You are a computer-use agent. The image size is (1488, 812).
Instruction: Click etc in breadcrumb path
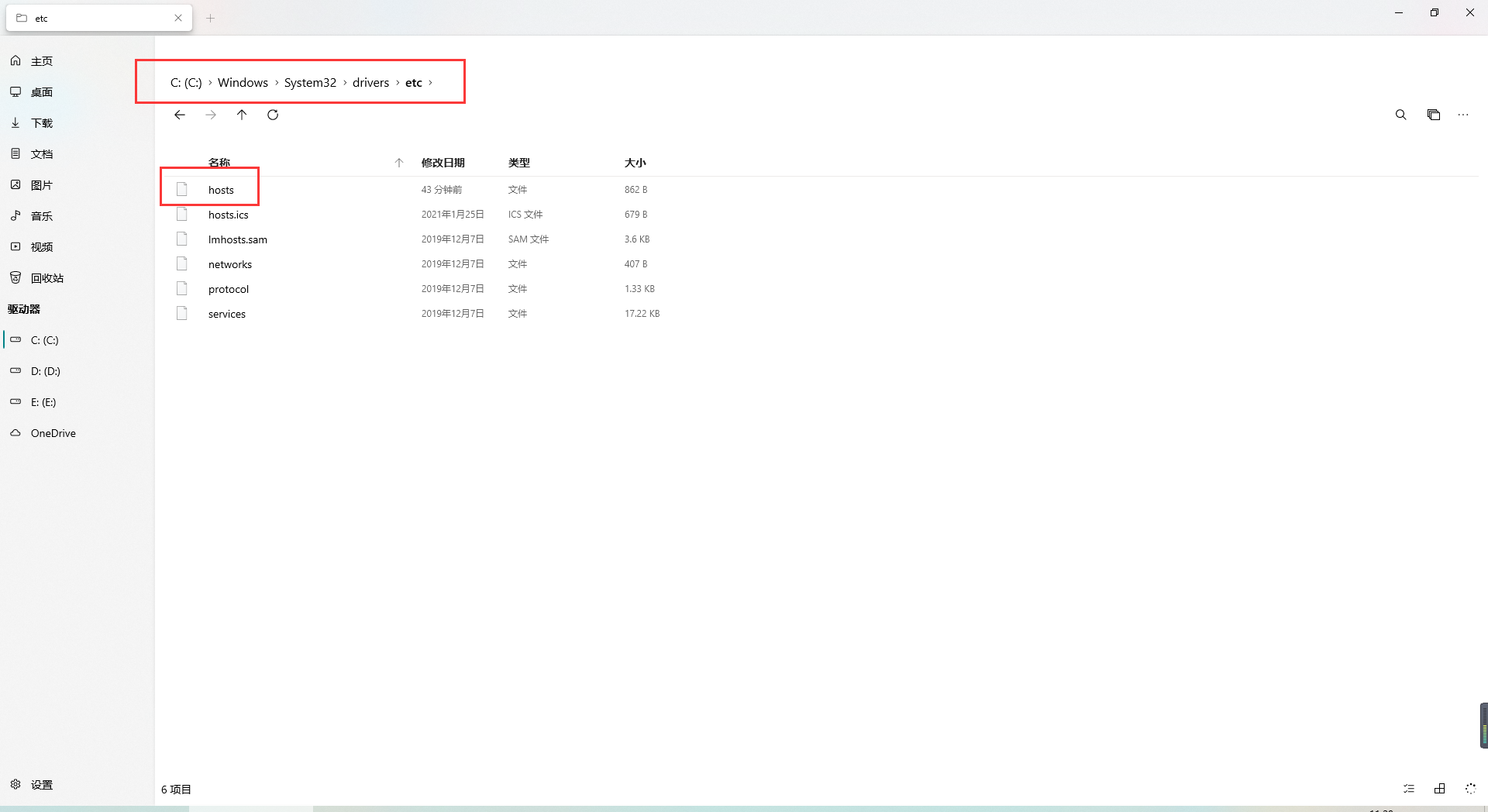pos(414,83)
